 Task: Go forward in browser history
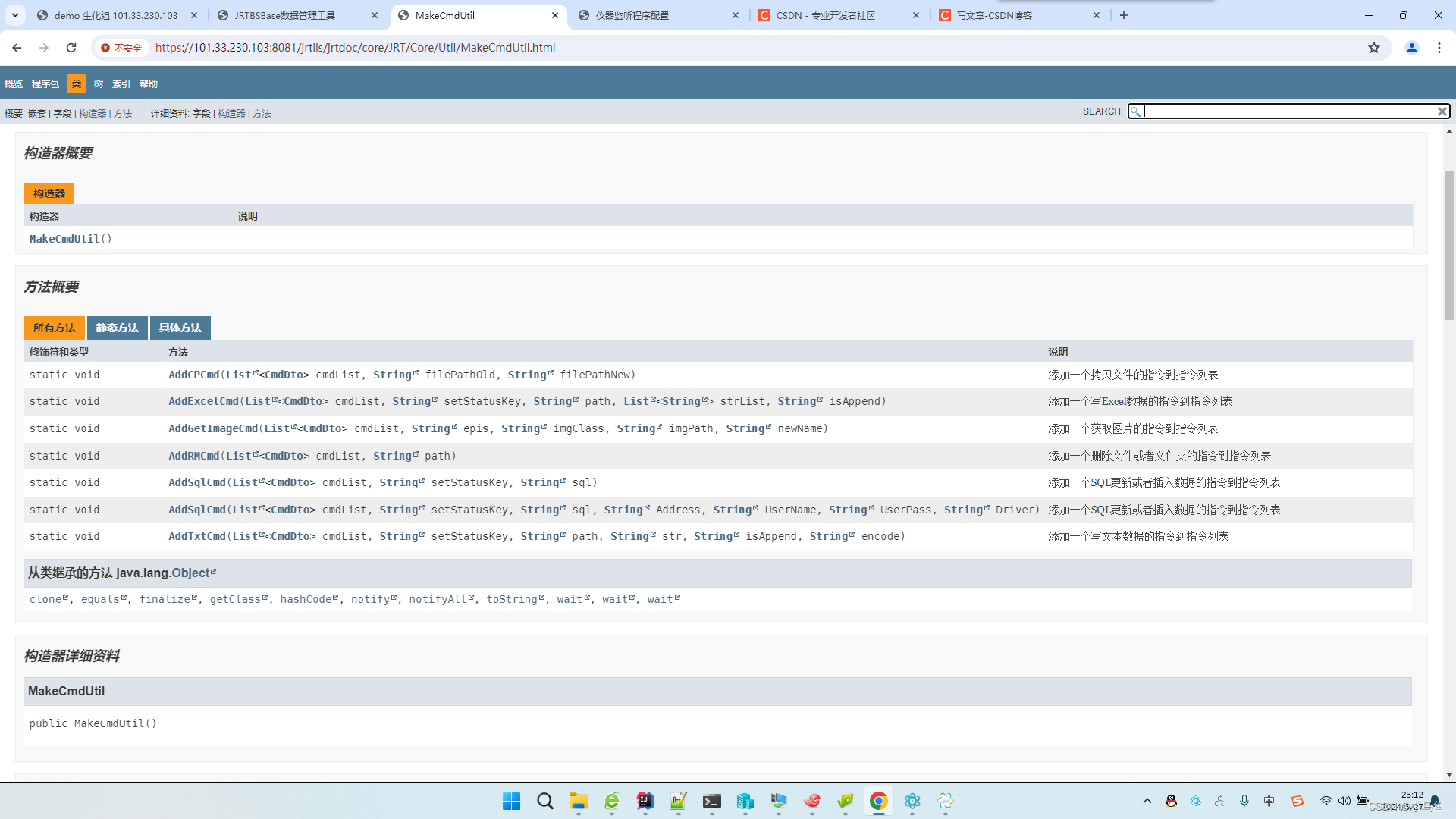coord(44,48)
